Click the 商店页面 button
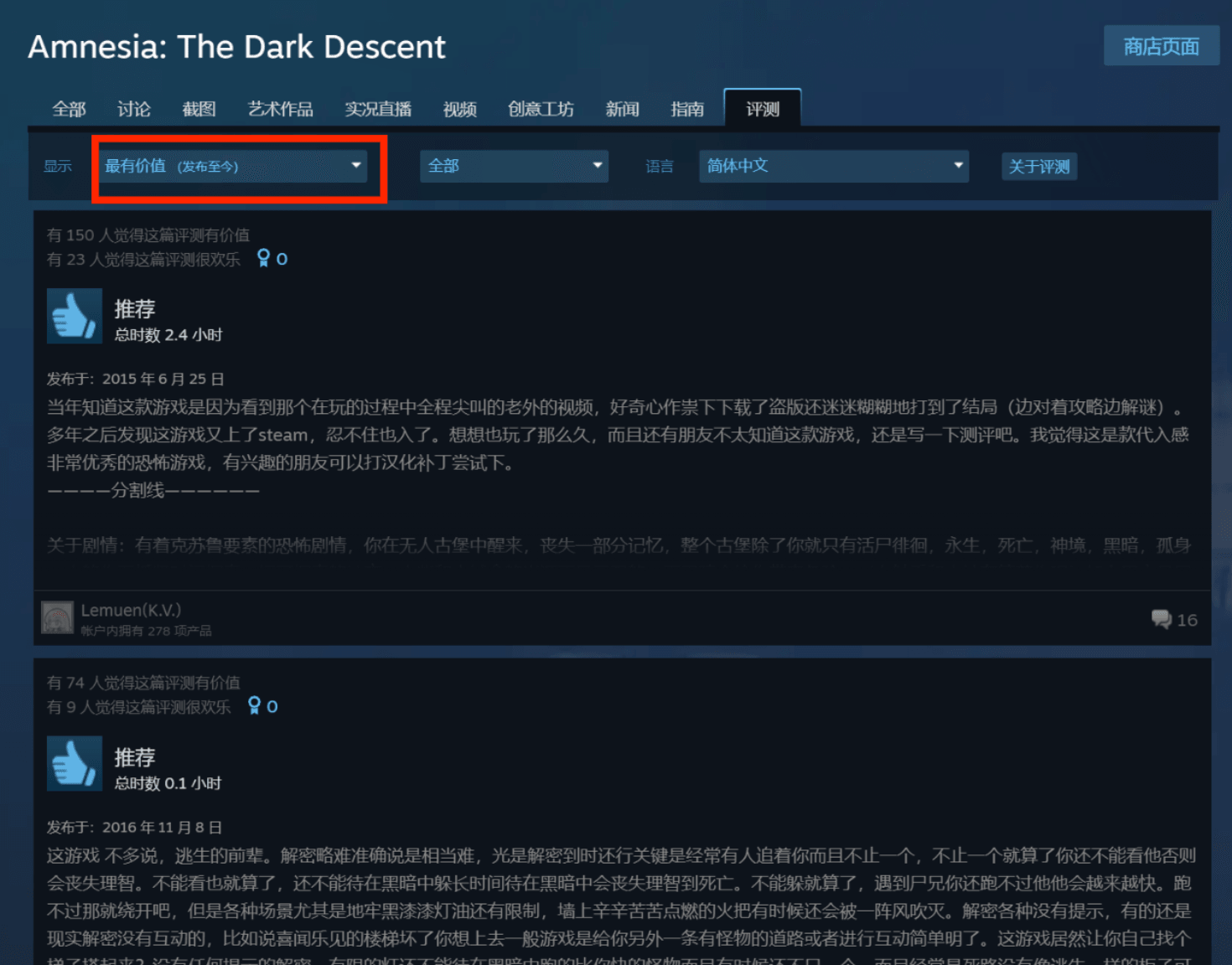 [x=1162, y=46]
